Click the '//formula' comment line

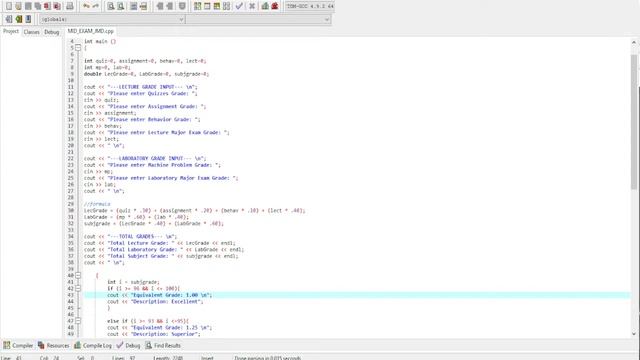click(x=97, y=204)
